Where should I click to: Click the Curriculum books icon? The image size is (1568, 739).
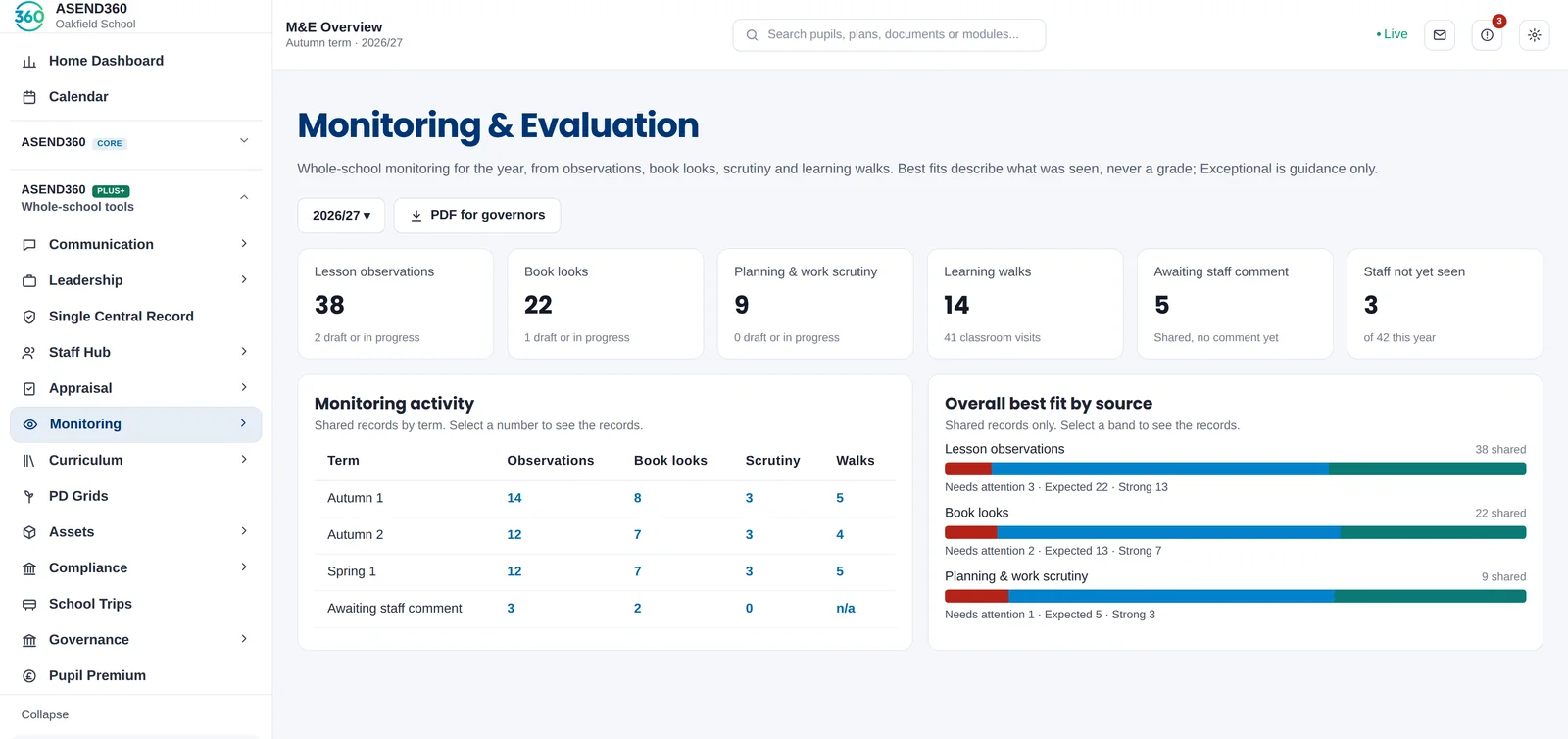pos(29,461)
